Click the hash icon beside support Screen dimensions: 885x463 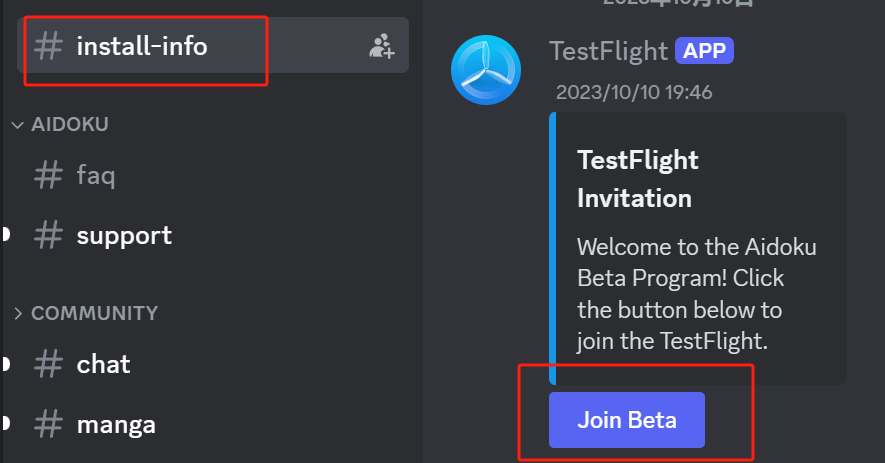[x=48, y=235]
